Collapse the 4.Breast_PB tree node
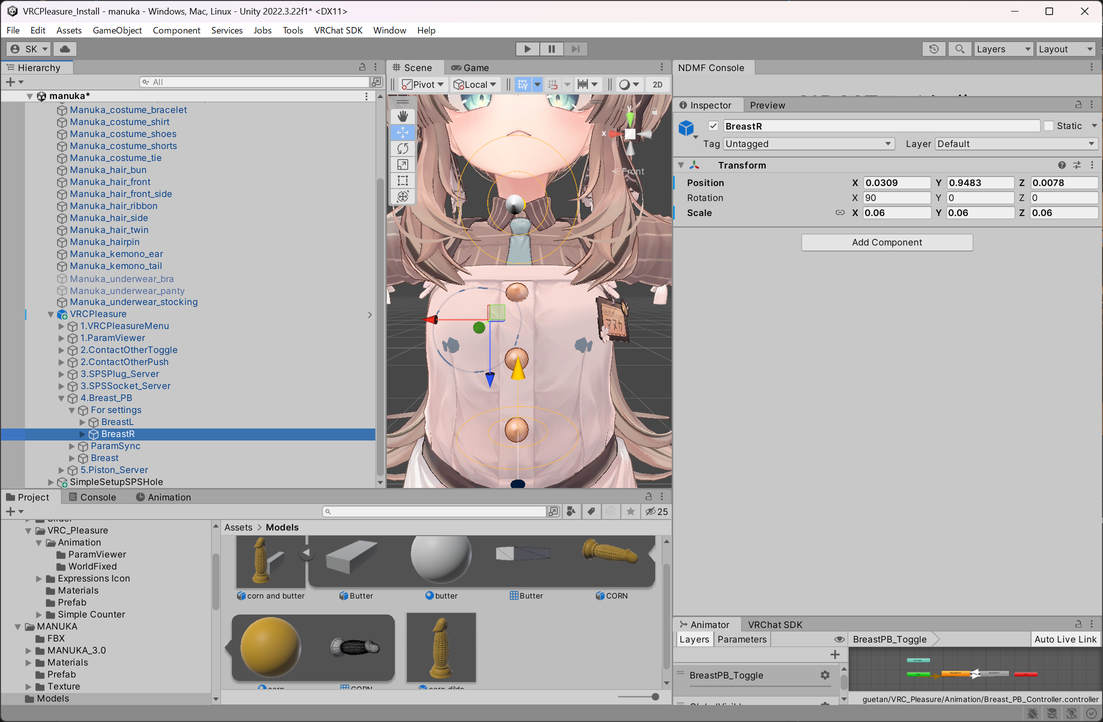The width and height of the screenshot is (1103, 722). pos(61,398)
